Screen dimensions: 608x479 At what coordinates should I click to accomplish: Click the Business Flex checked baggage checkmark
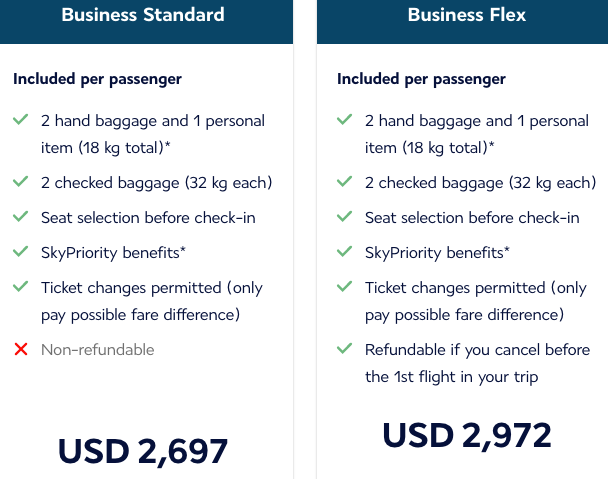[344, 181]
